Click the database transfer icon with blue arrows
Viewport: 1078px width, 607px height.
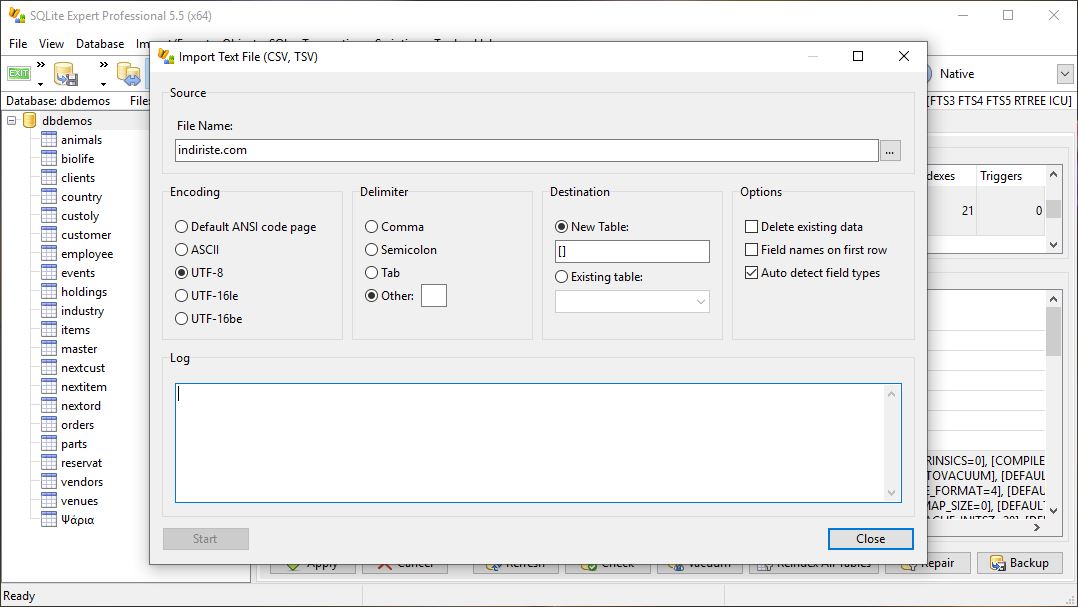(x=129, y=74)
